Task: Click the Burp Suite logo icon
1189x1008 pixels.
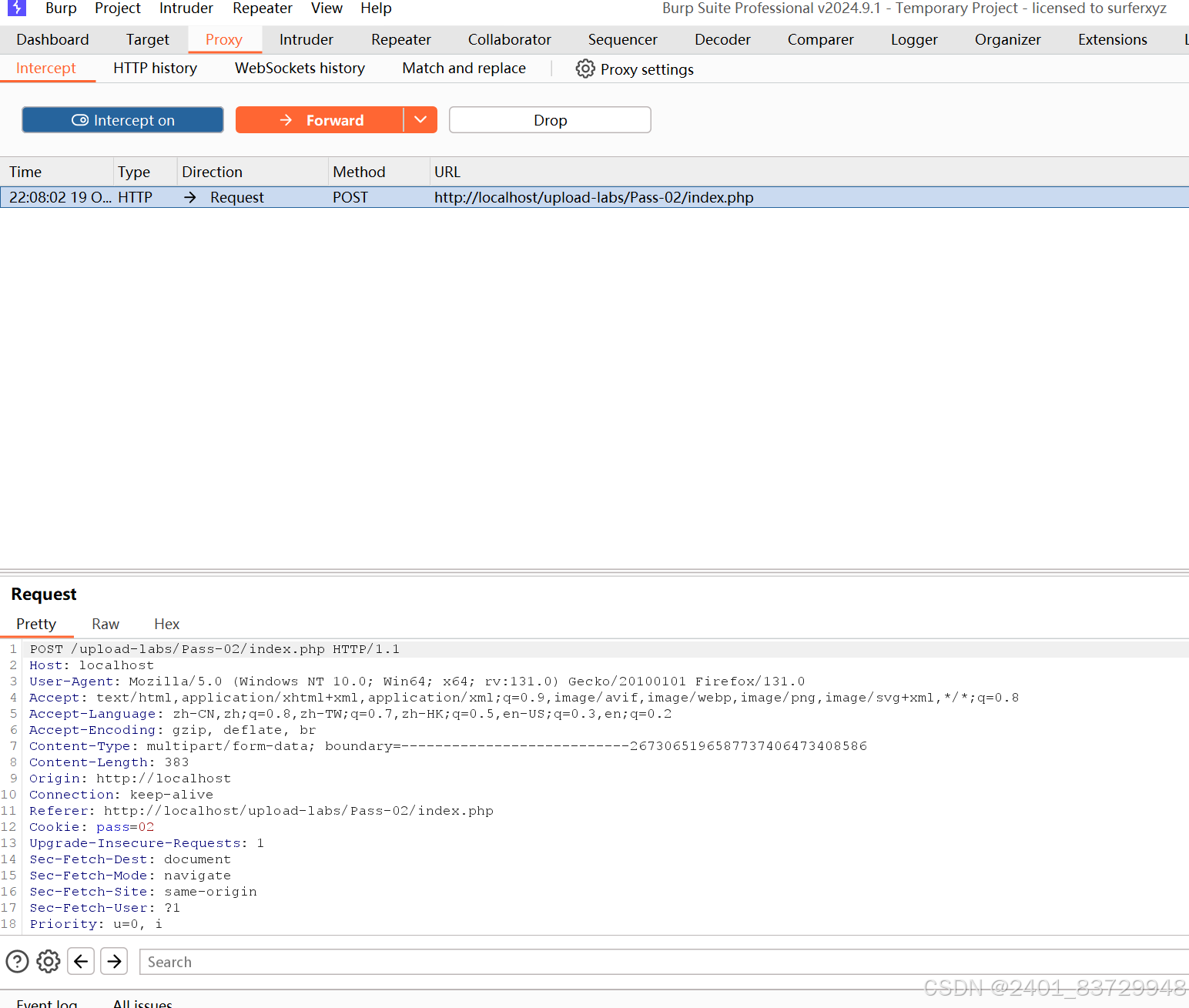Action: [x=16, y=8]
